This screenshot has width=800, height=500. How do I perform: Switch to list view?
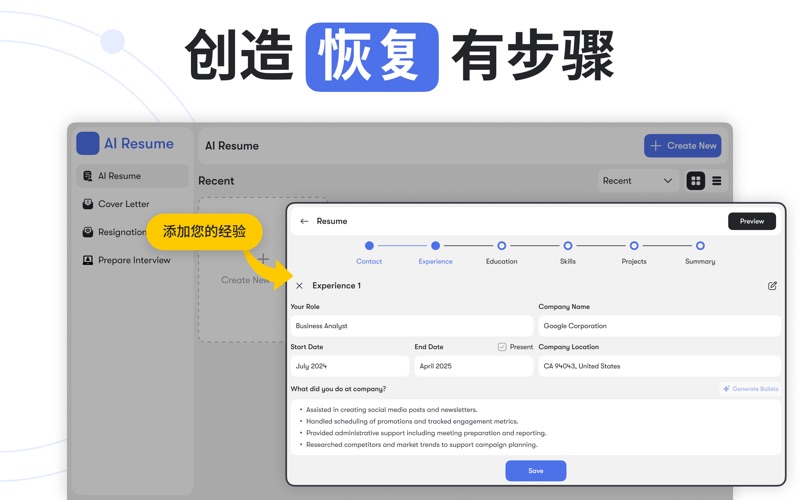717,181
